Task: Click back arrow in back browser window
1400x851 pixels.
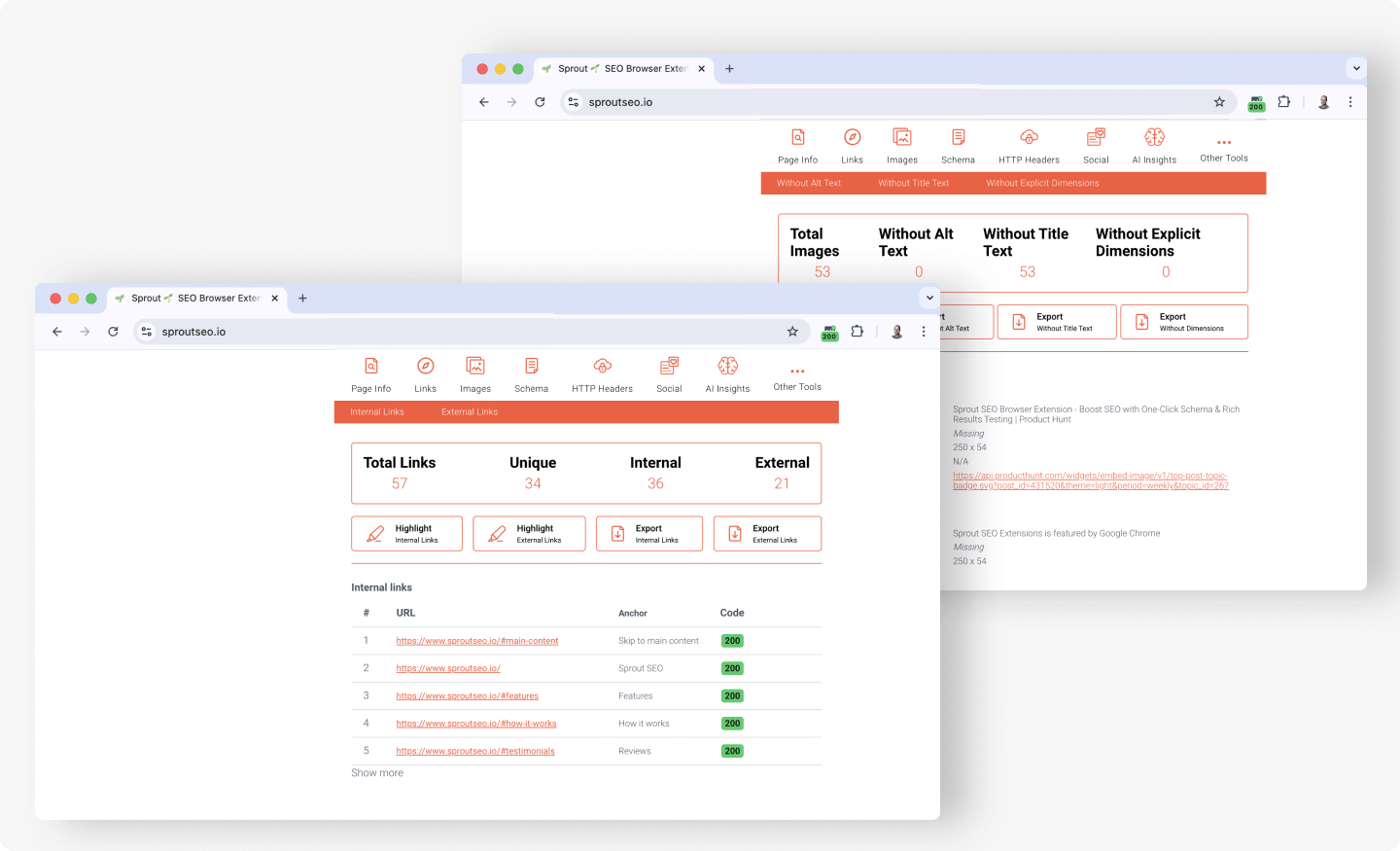Action: pyautogui.click(x=484, y=102)
